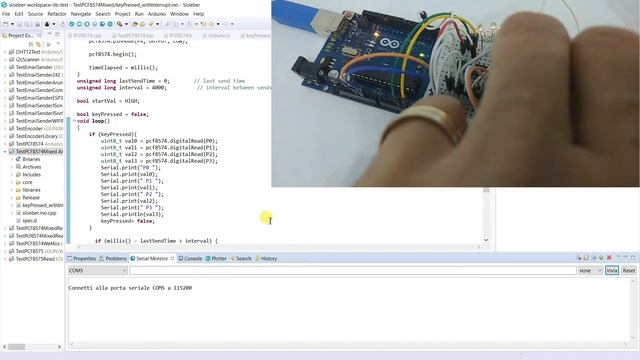The height and width of the screenshot is (360, 640).
Task: Expand the Includes folder node
Action: [x=11, y=175]
